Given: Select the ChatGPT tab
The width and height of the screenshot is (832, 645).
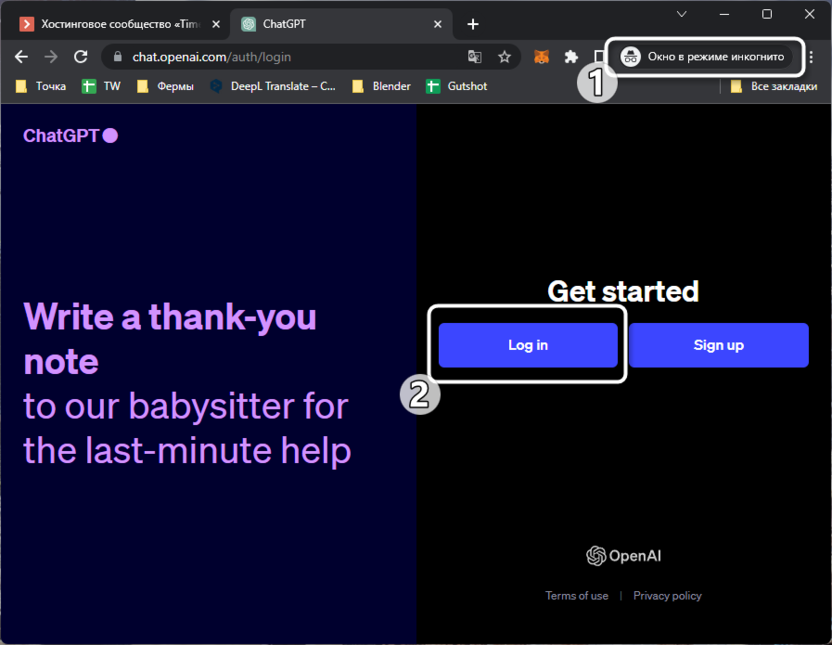Looking at the screenshot, I should 341,24.
